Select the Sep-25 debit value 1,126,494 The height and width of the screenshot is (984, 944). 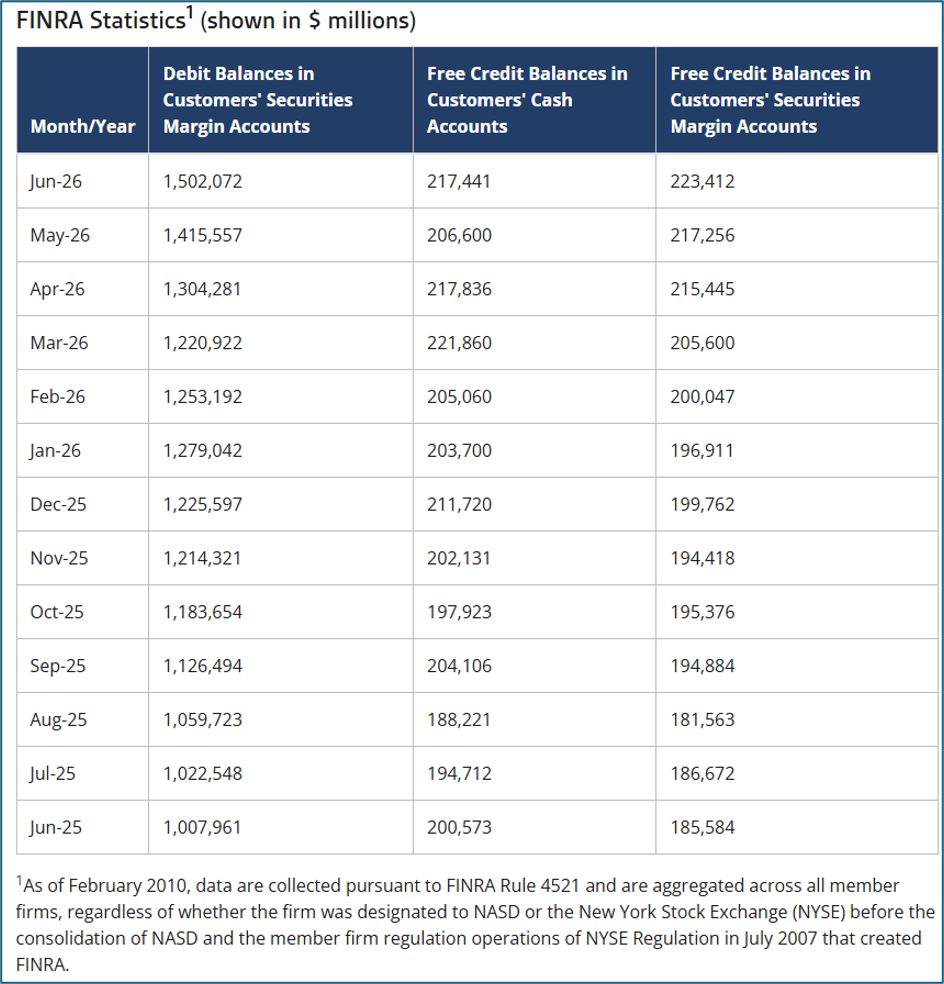[x=202, y=666]
